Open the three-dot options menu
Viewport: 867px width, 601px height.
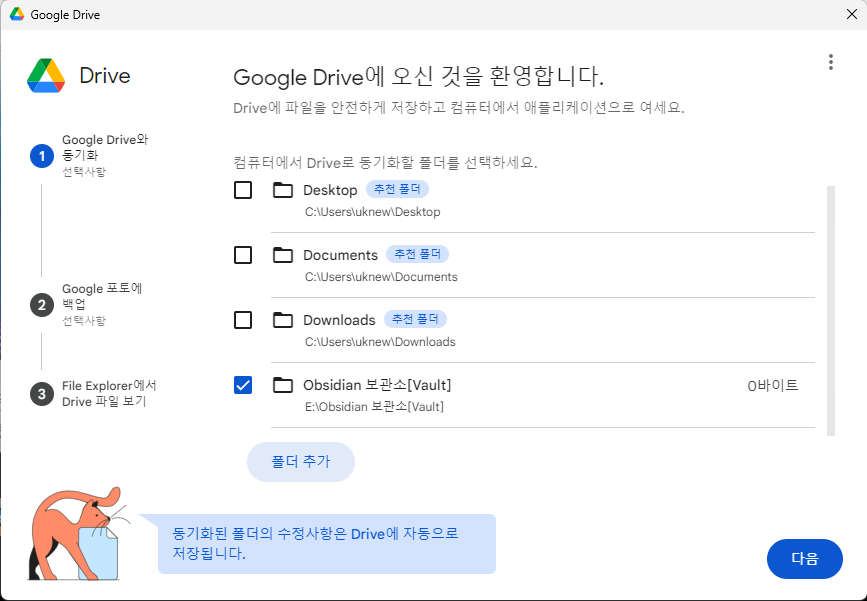click(830, 61)
